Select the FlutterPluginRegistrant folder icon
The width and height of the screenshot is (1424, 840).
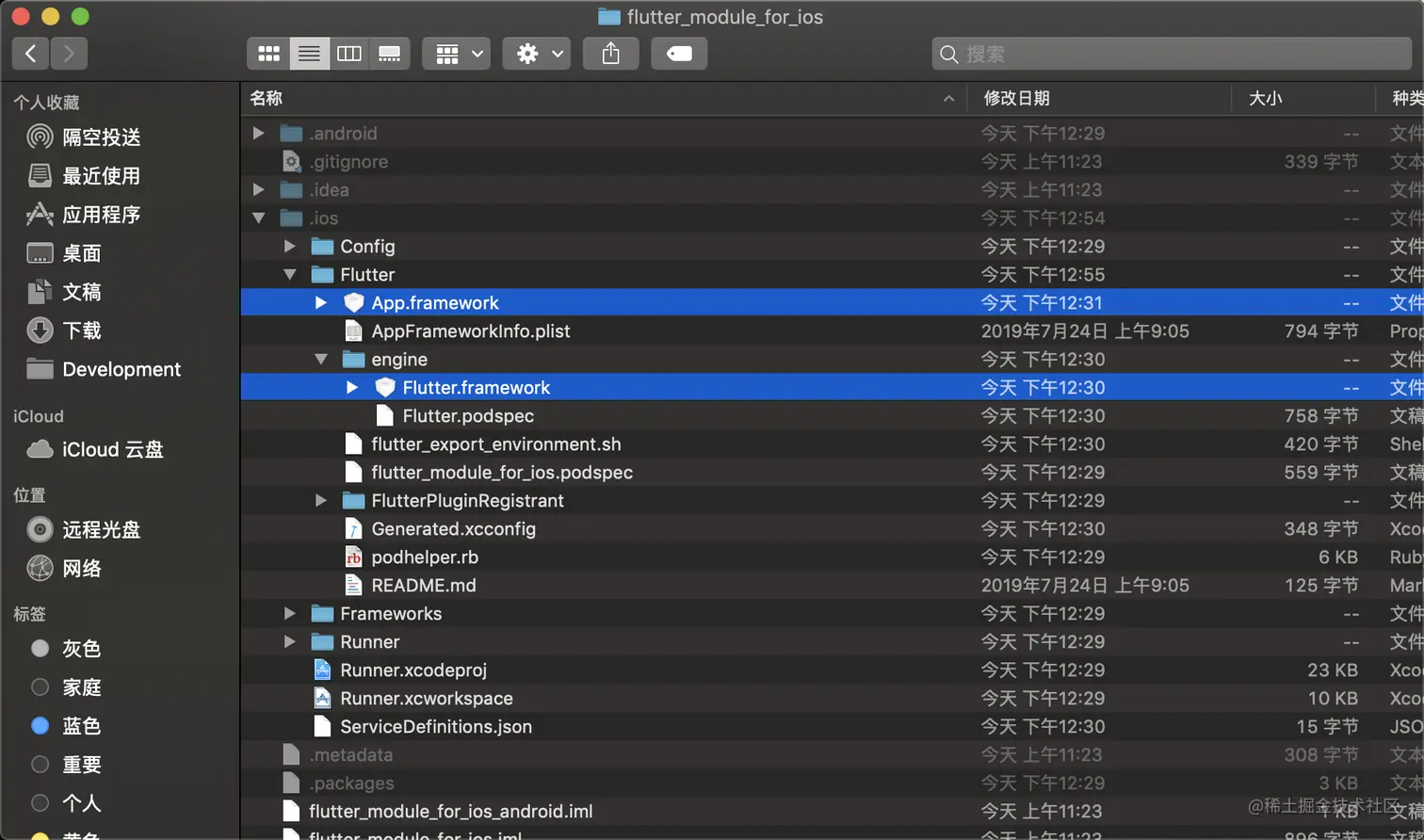click(353, 501)
